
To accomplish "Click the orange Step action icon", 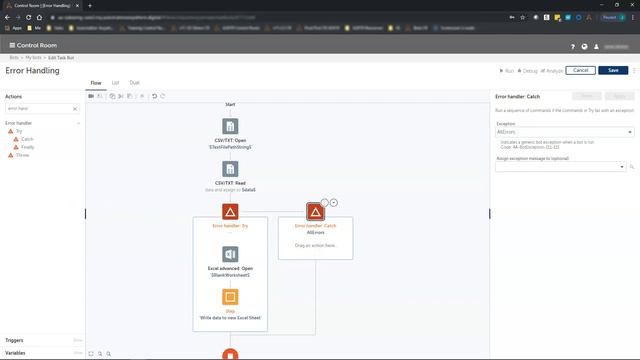I will [230, 297].
